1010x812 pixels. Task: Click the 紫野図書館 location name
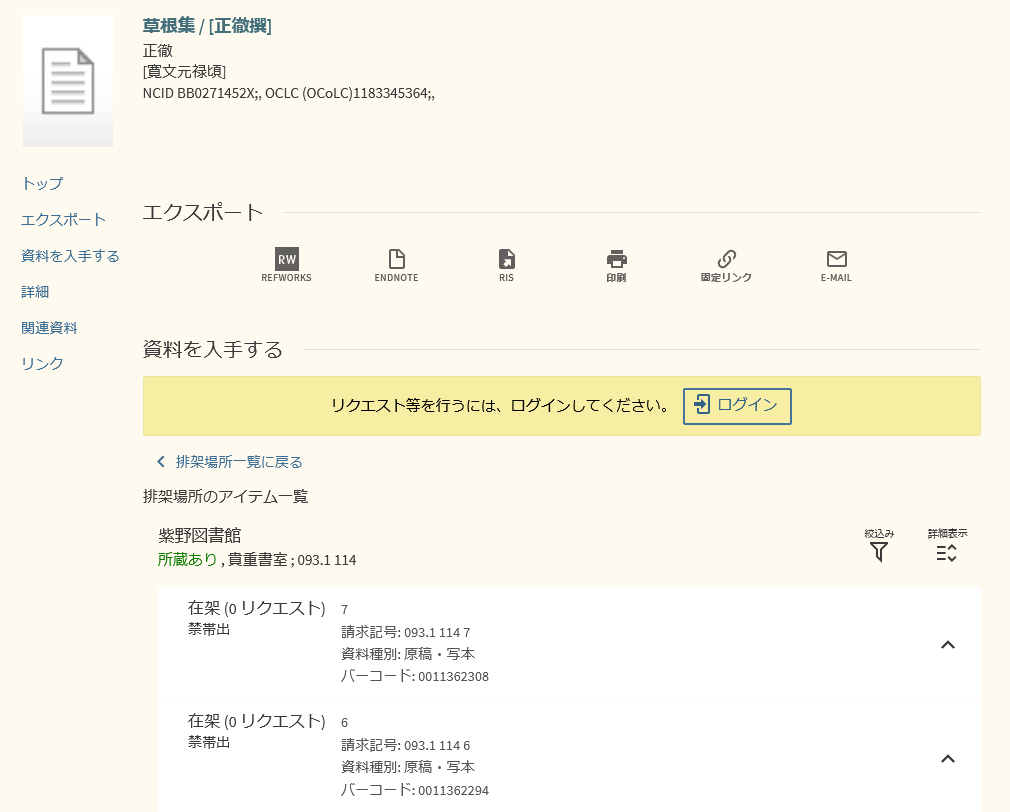coord(200,535)
